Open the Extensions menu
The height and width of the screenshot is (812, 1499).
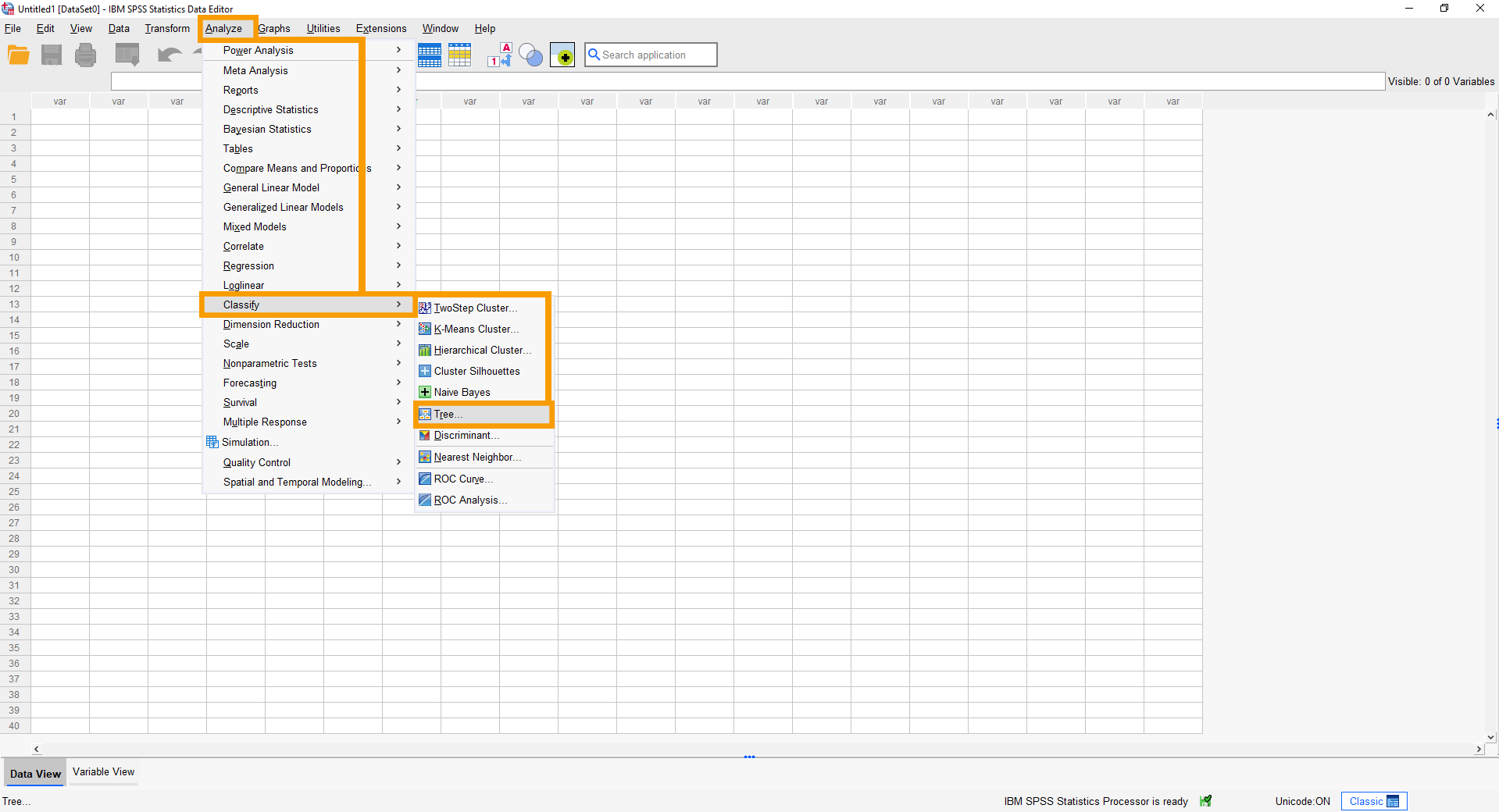[x=381, y=28]
